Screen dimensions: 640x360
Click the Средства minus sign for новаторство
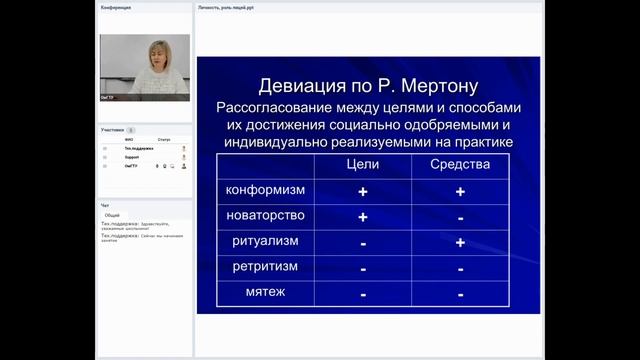coord(460,219)
